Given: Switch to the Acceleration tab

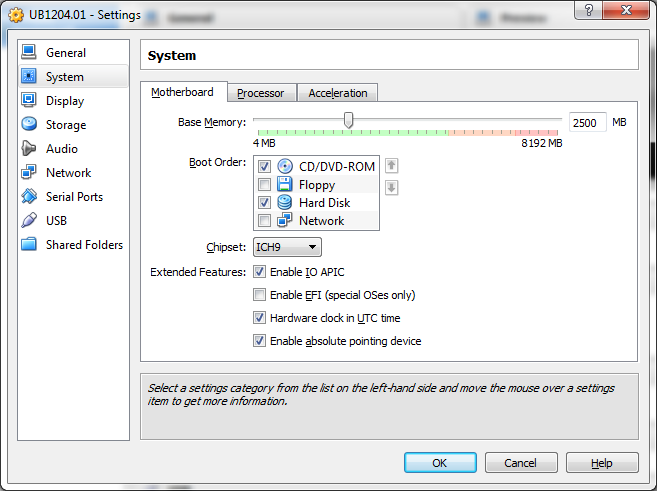Looking at the screenshot, I should (337, 93).
